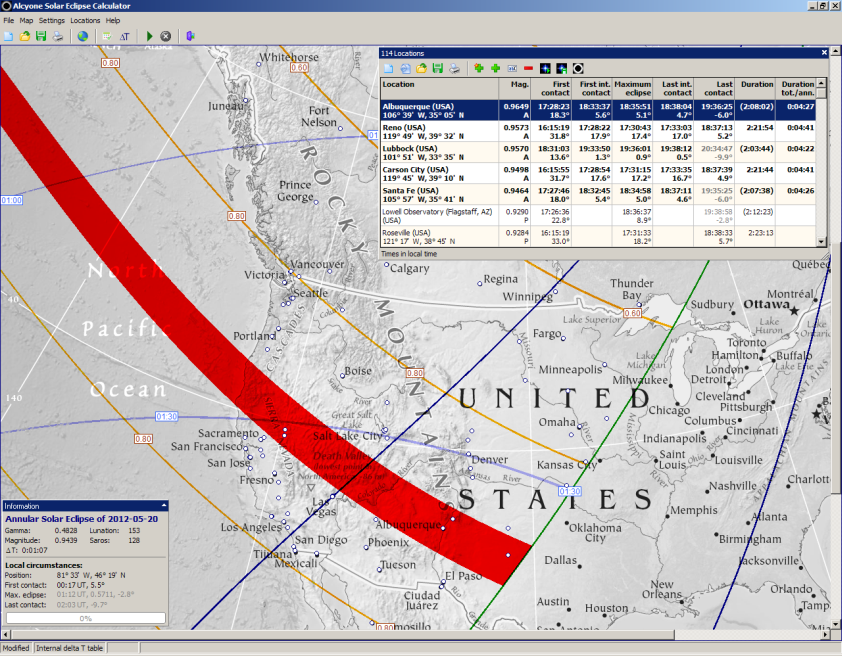
Task: Click the abc label icon in Locations panel
Action: [512, 68]
